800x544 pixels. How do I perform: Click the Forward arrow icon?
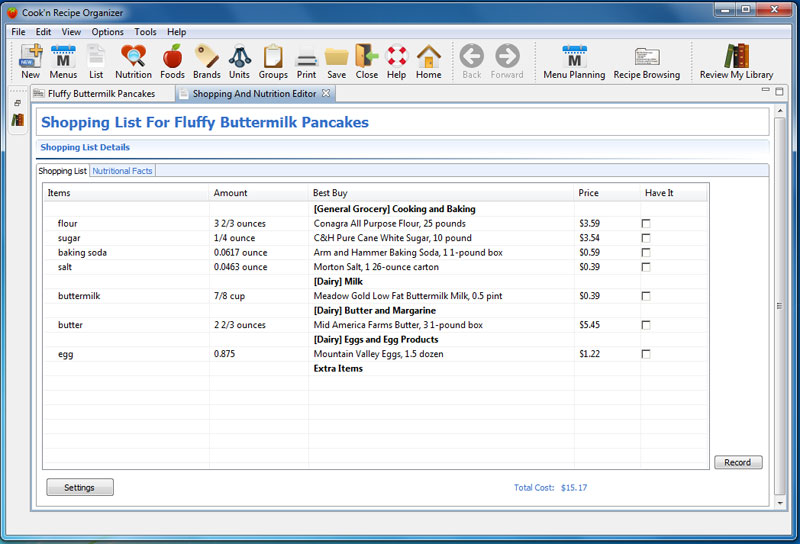(507, 61)
